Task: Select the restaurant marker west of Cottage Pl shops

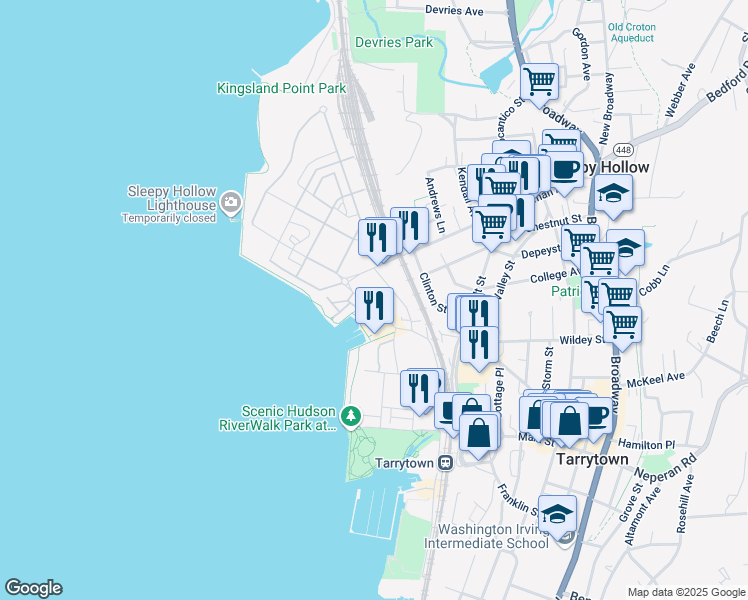Action: click(419, 388)
